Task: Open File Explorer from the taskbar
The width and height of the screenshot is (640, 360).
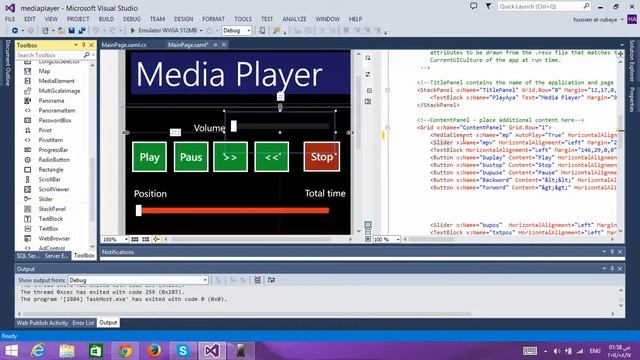Action: pyautogui.click(x=67, y=351)
